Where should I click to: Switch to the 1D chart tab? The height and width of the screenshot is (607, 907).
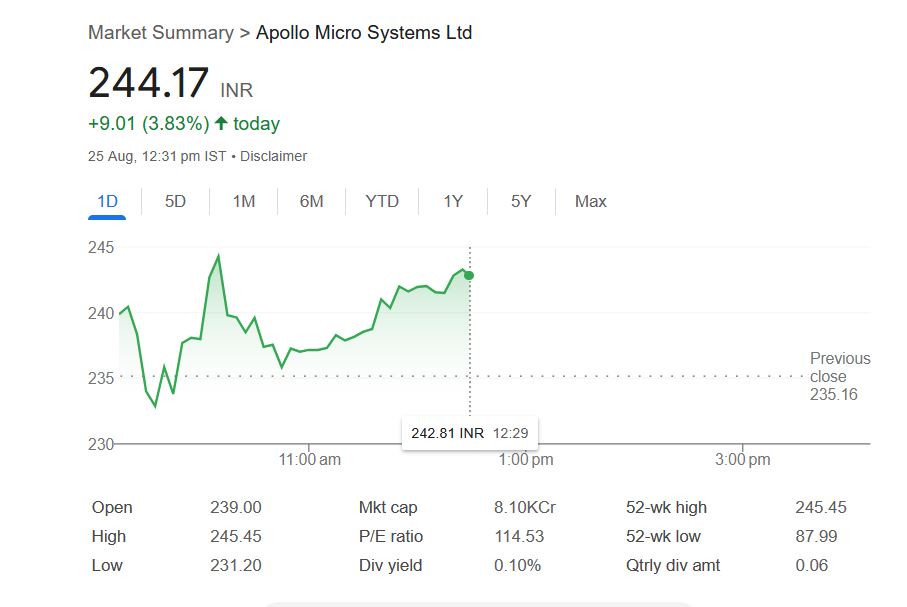click(107, 201)
